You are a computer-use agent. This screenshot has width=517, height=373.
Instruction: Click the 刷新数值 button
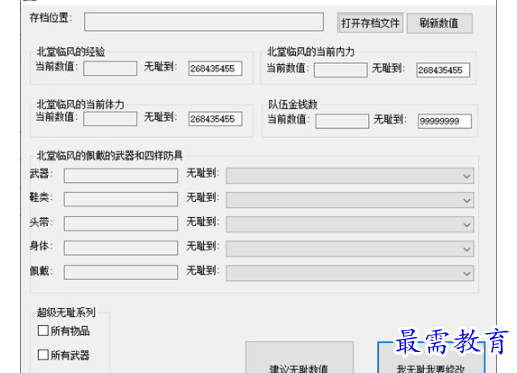click(x=439, y=23)
